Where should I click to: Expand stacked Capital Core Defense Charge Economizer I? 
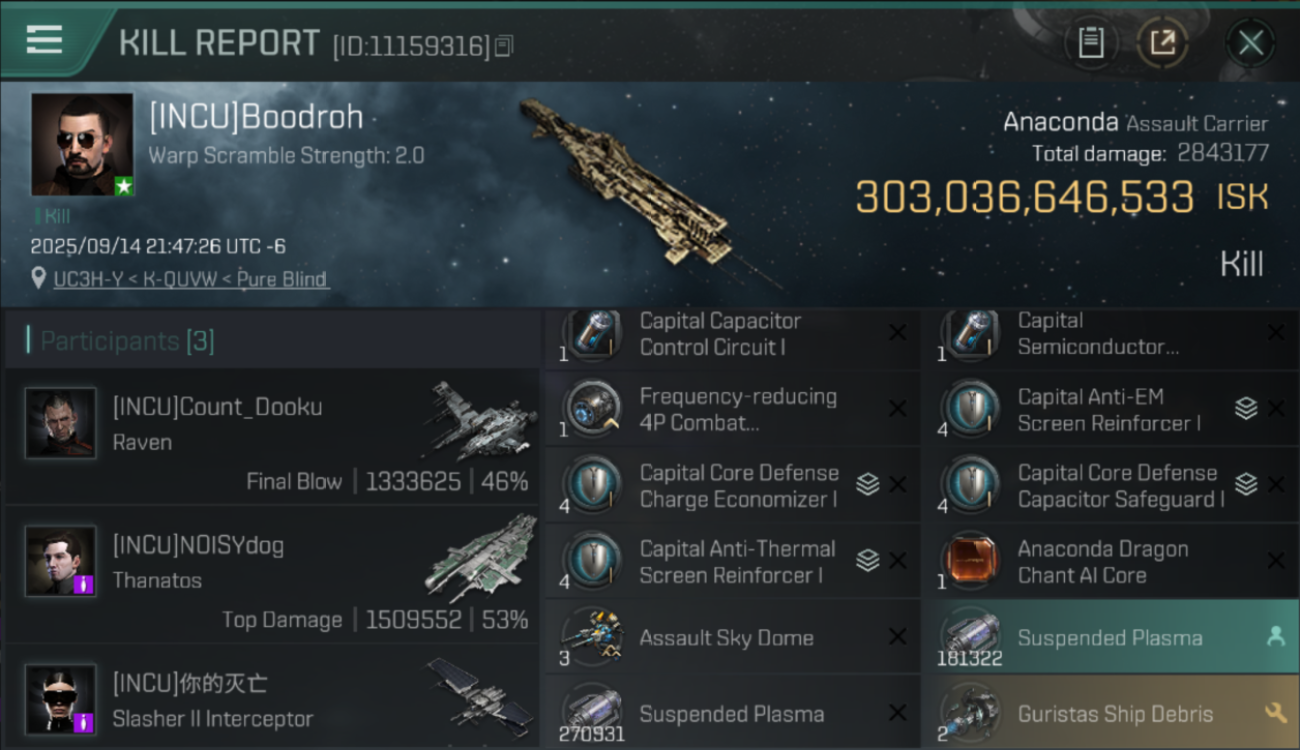click(x=867, y=484)
